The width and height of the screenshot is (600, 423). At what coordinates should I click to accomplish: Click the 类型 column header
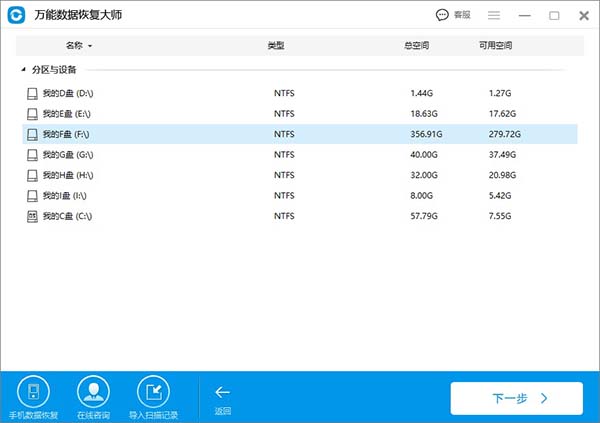276,46
